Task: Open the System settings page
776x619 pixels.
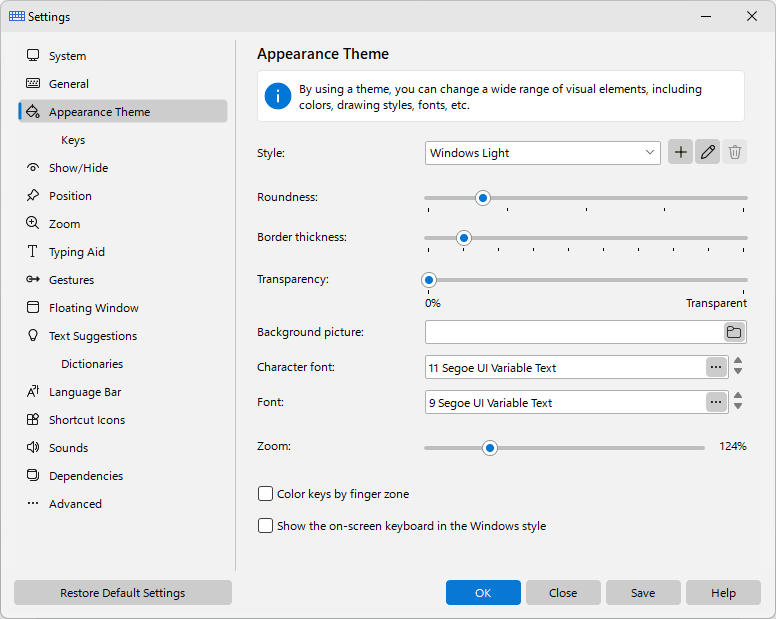Action: (x=123, y=55)
